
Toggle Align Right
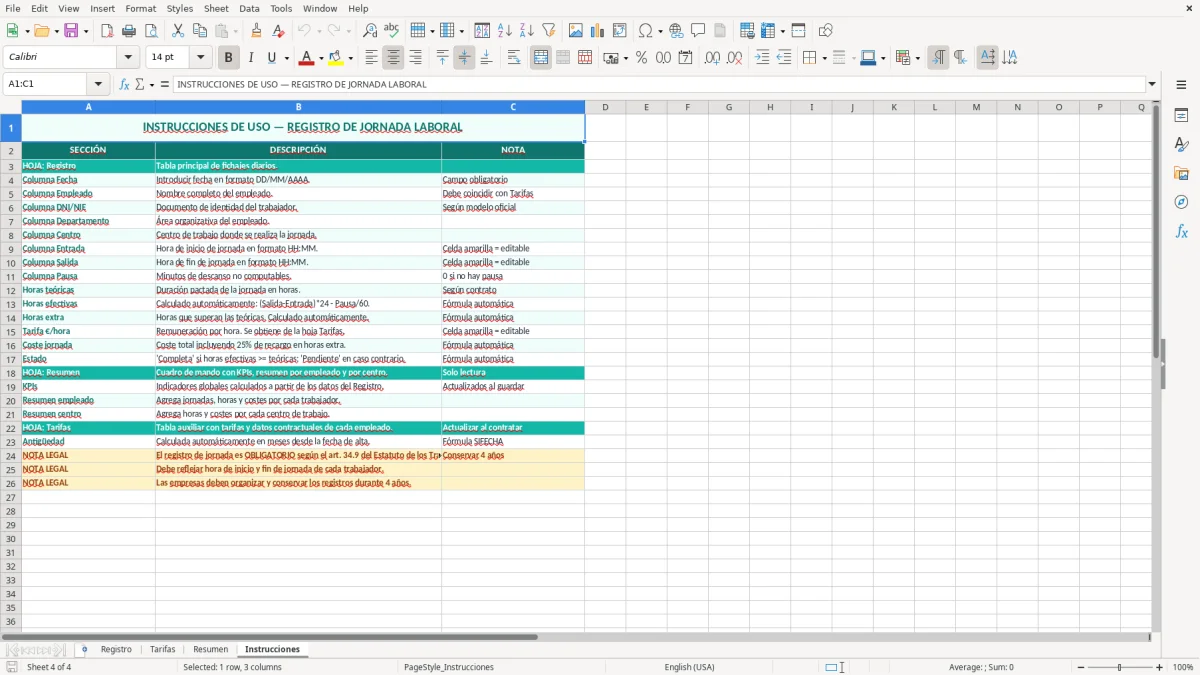(x=415, y=58)
